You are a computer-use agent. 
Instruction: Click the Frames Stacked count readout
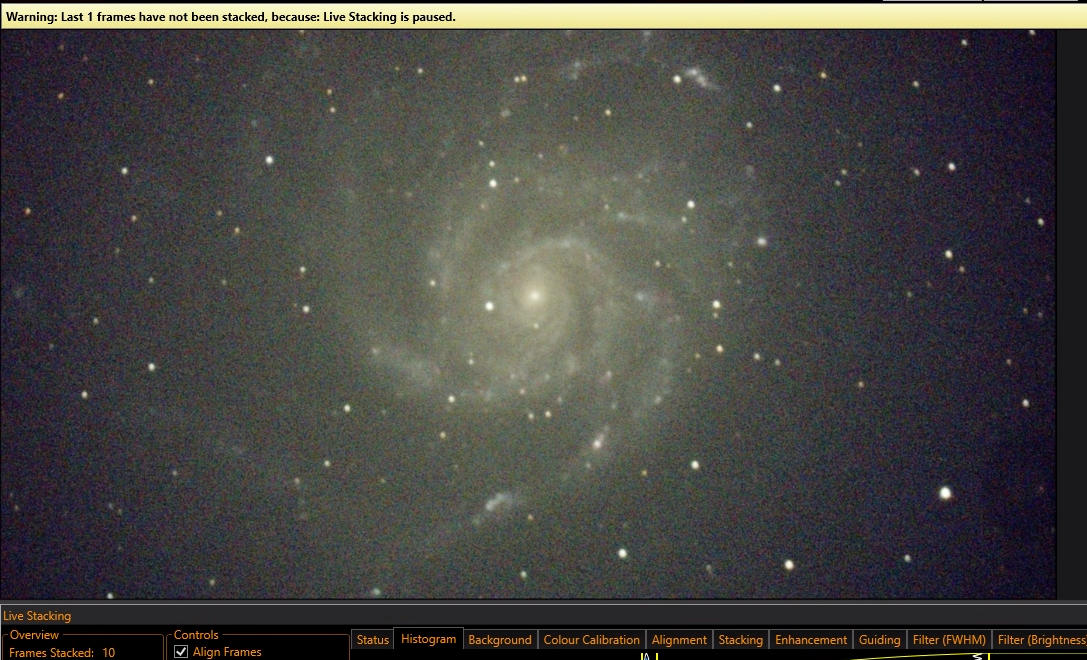coord(62,652)
